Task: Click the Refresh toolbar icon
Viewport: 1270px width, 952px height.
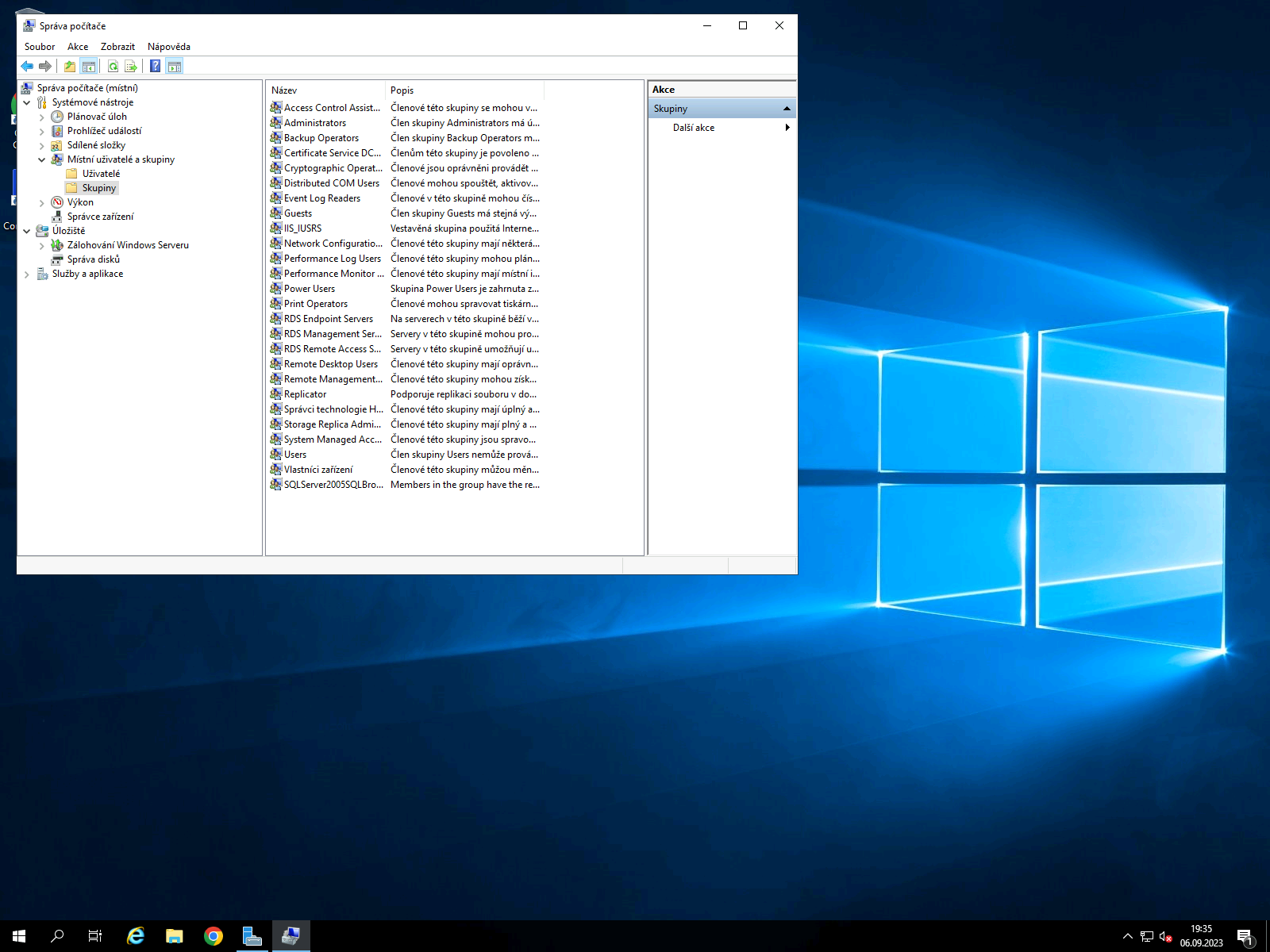Action: pyautogui.click(x=113, y=67)
